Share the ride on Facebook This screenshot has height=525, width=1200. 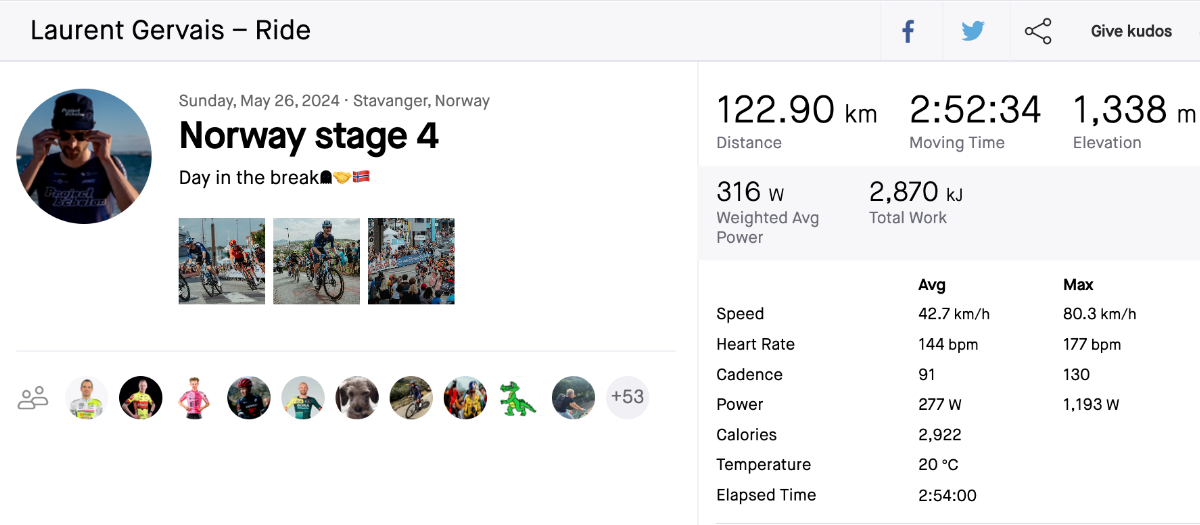(908, 31)
